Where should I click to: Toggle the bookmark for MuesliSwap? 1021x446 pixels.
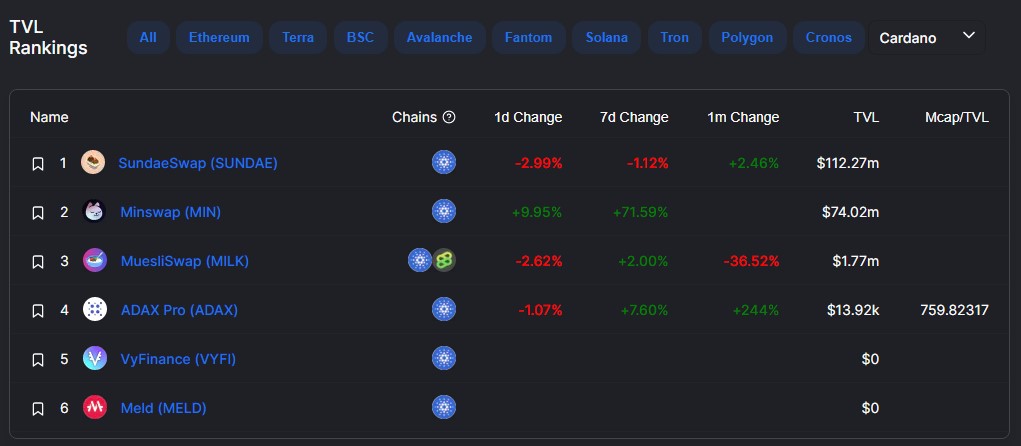point(38,262)
